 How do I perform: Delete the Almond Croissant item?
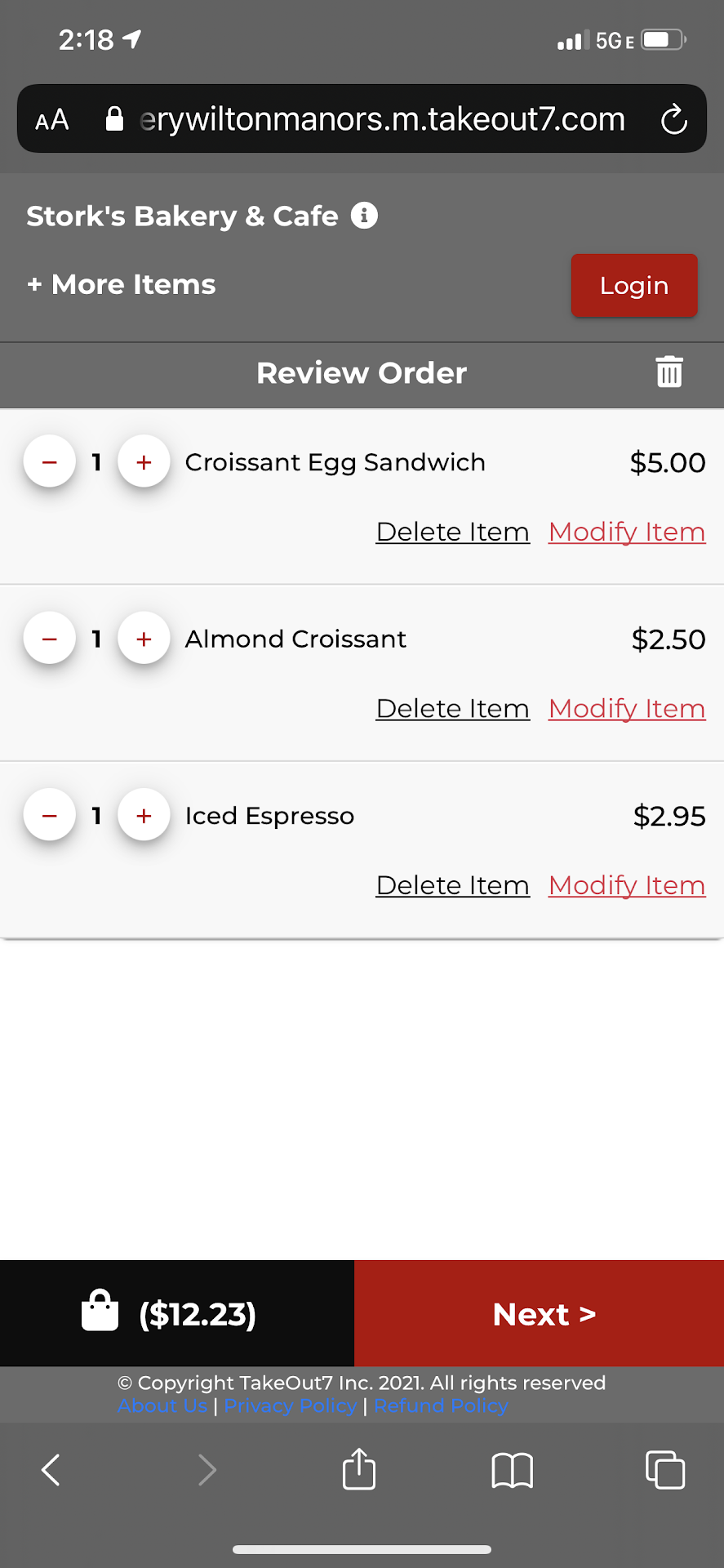pos(452,708)
